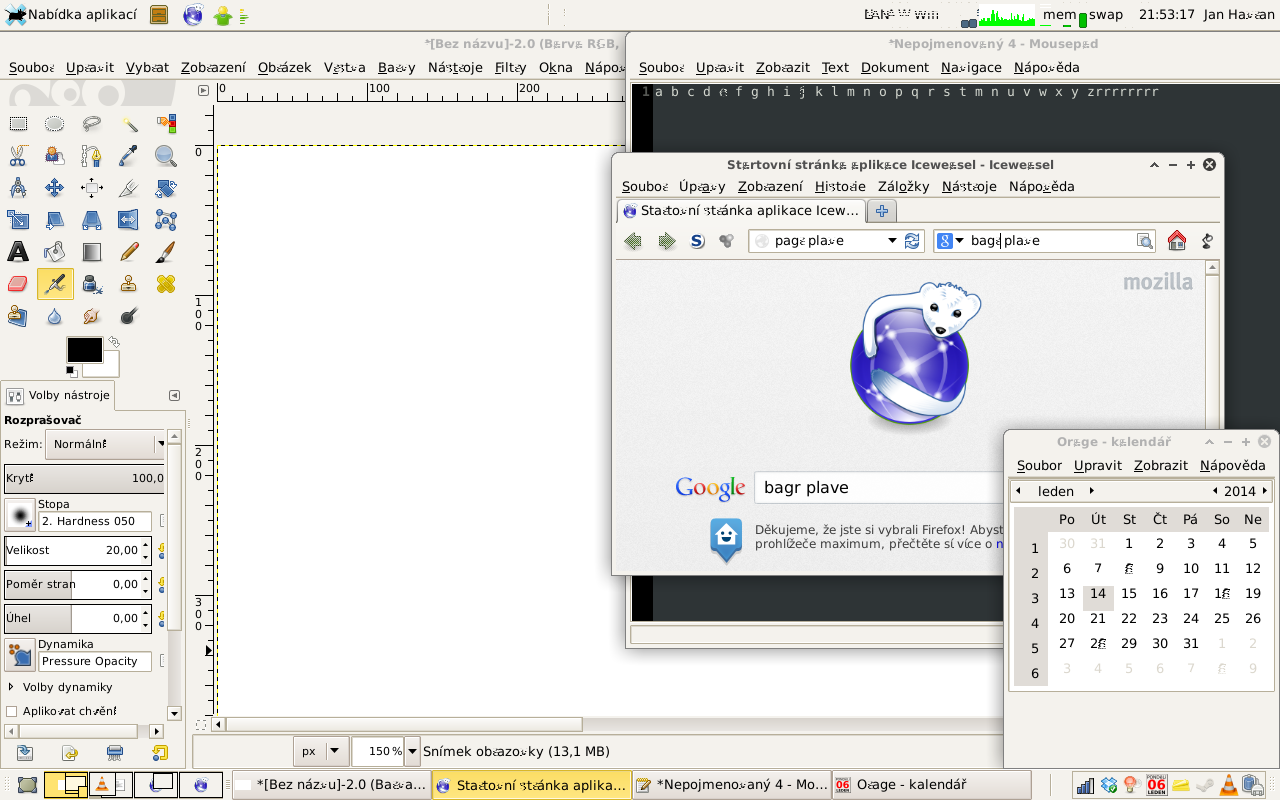
Task: Switch to Orage kalendář taskbar button
Action: [x=931, y=785]
